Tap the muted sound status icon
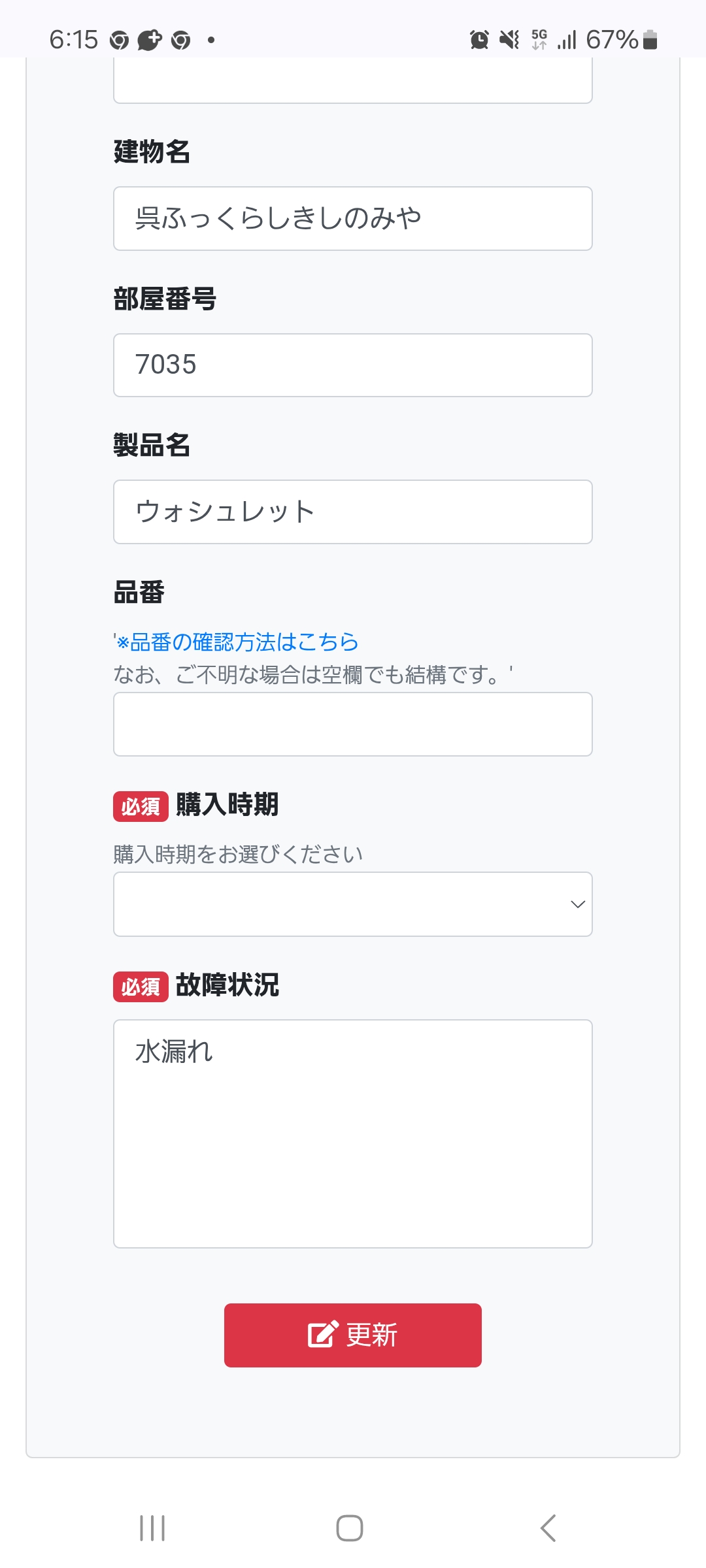 509,40
